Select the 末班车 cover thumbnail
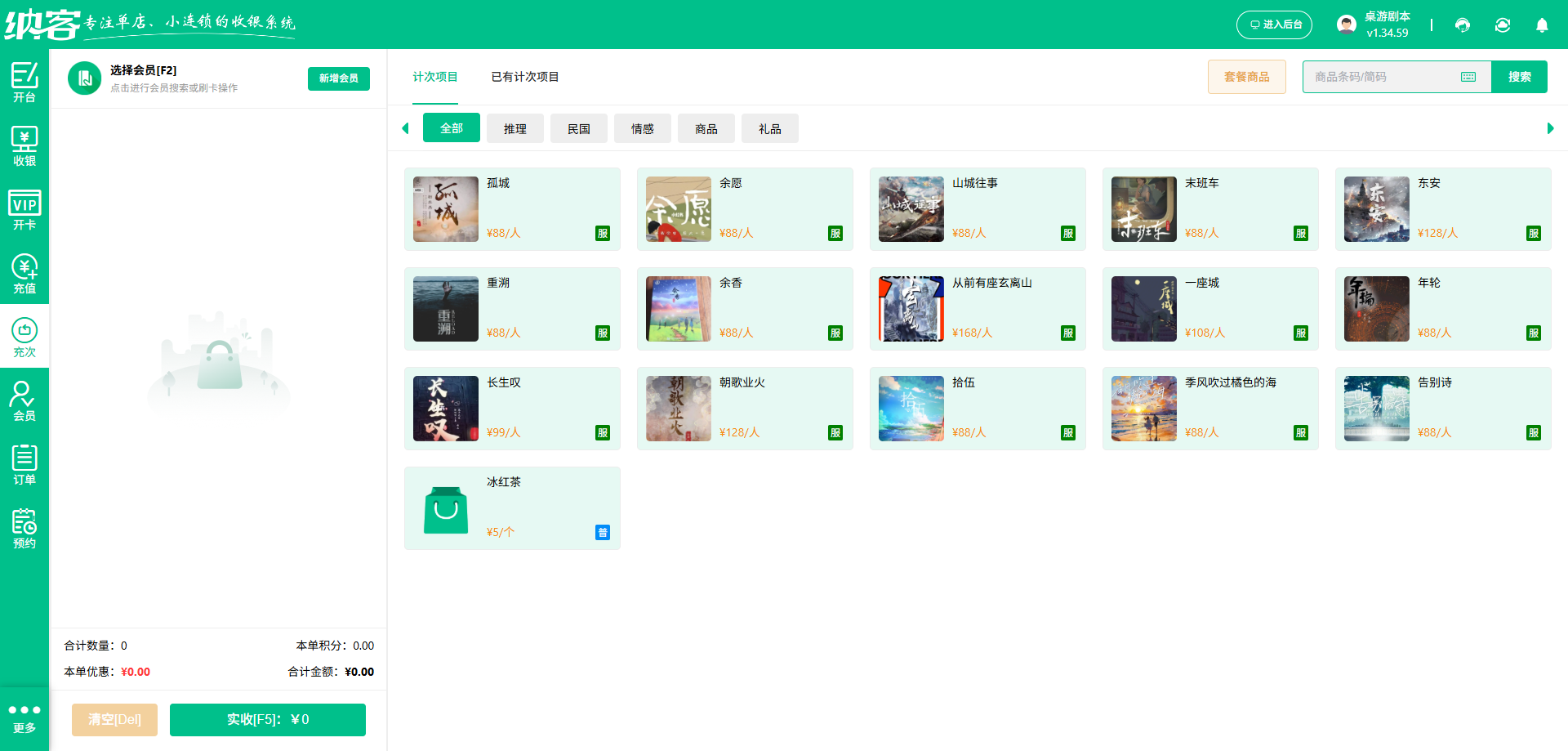Screen dimensions: 1568x751 [x=1144, y=209]
